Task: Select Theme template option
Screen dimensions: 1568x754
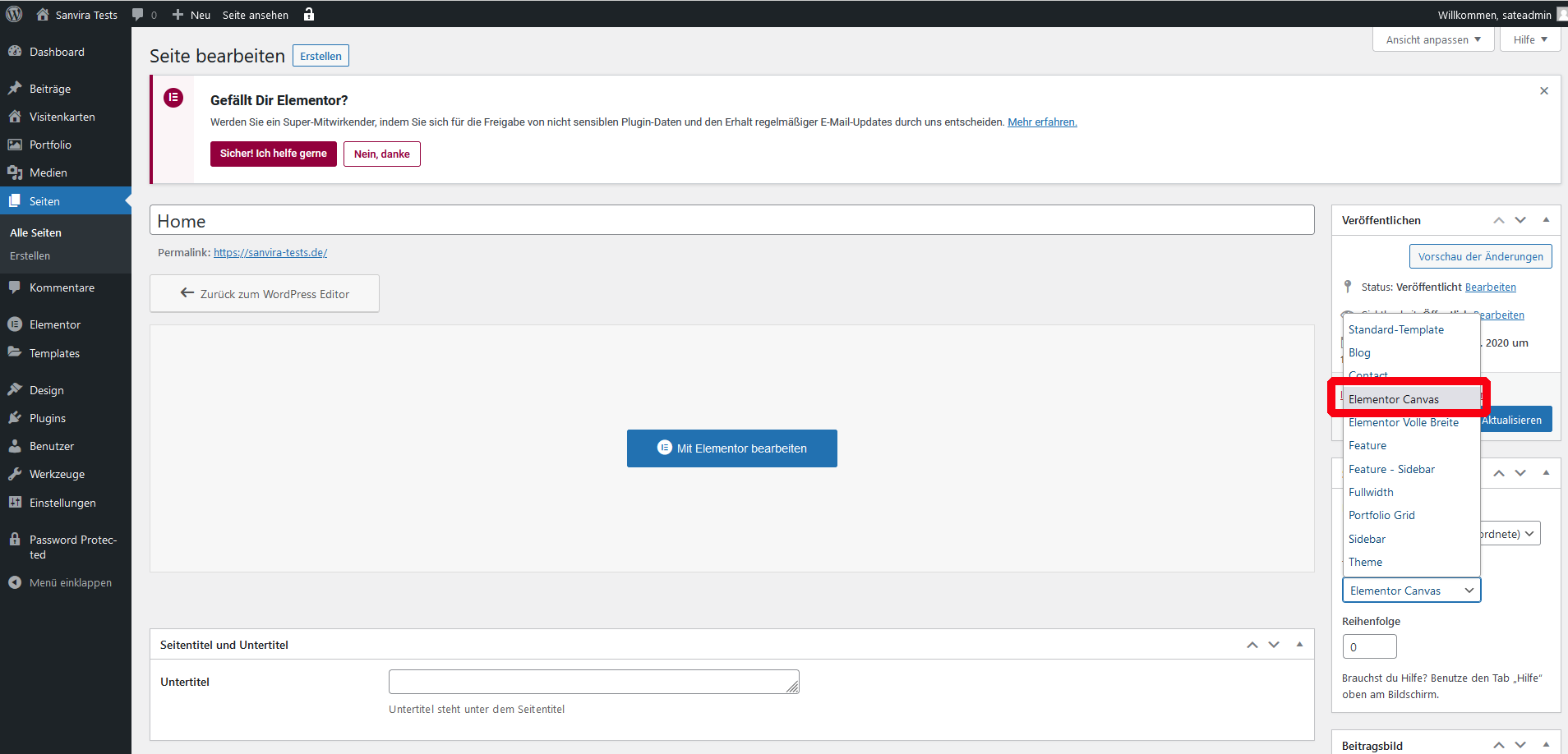Action: click(1411, 562)
